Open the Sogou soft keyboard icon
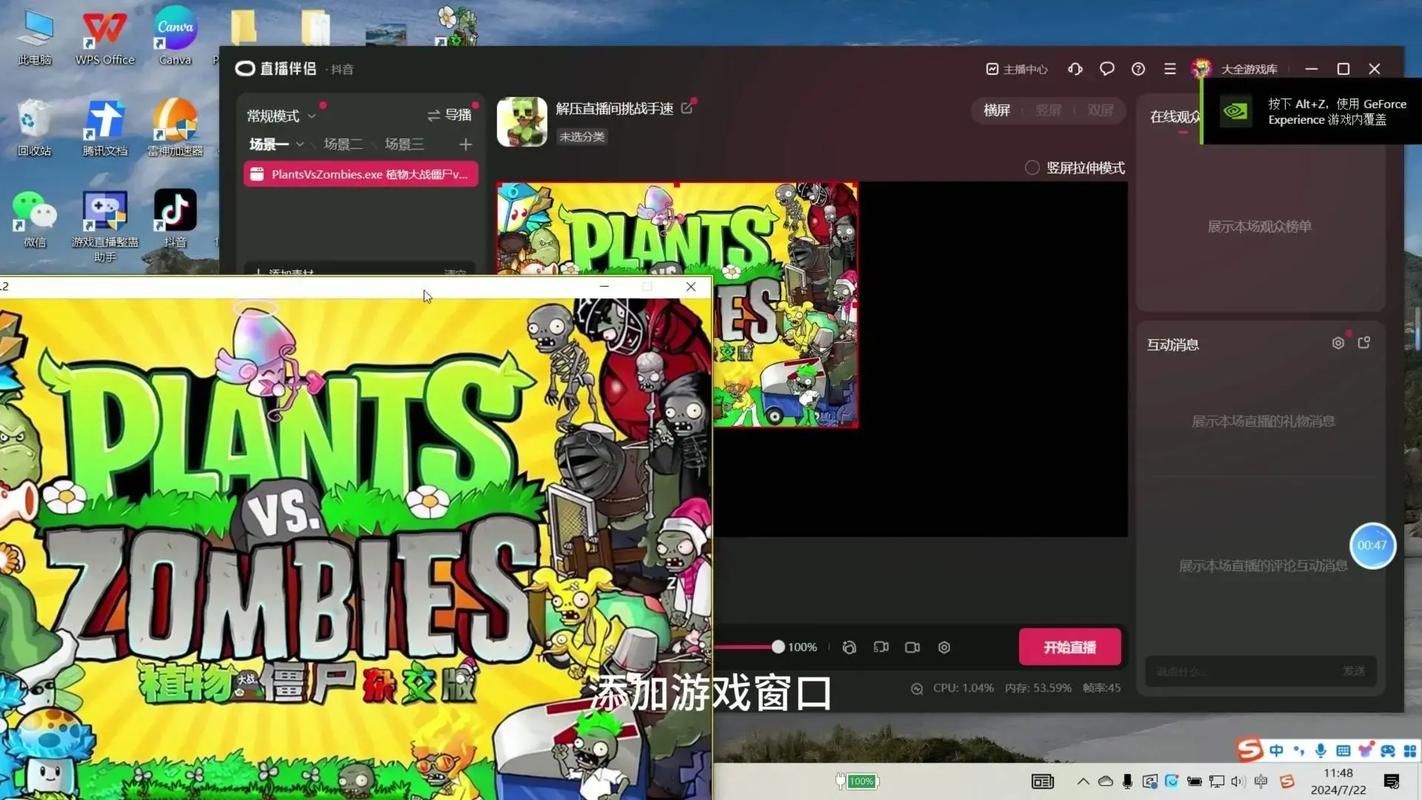The image size is (1422, 800). coord(1343,750)
